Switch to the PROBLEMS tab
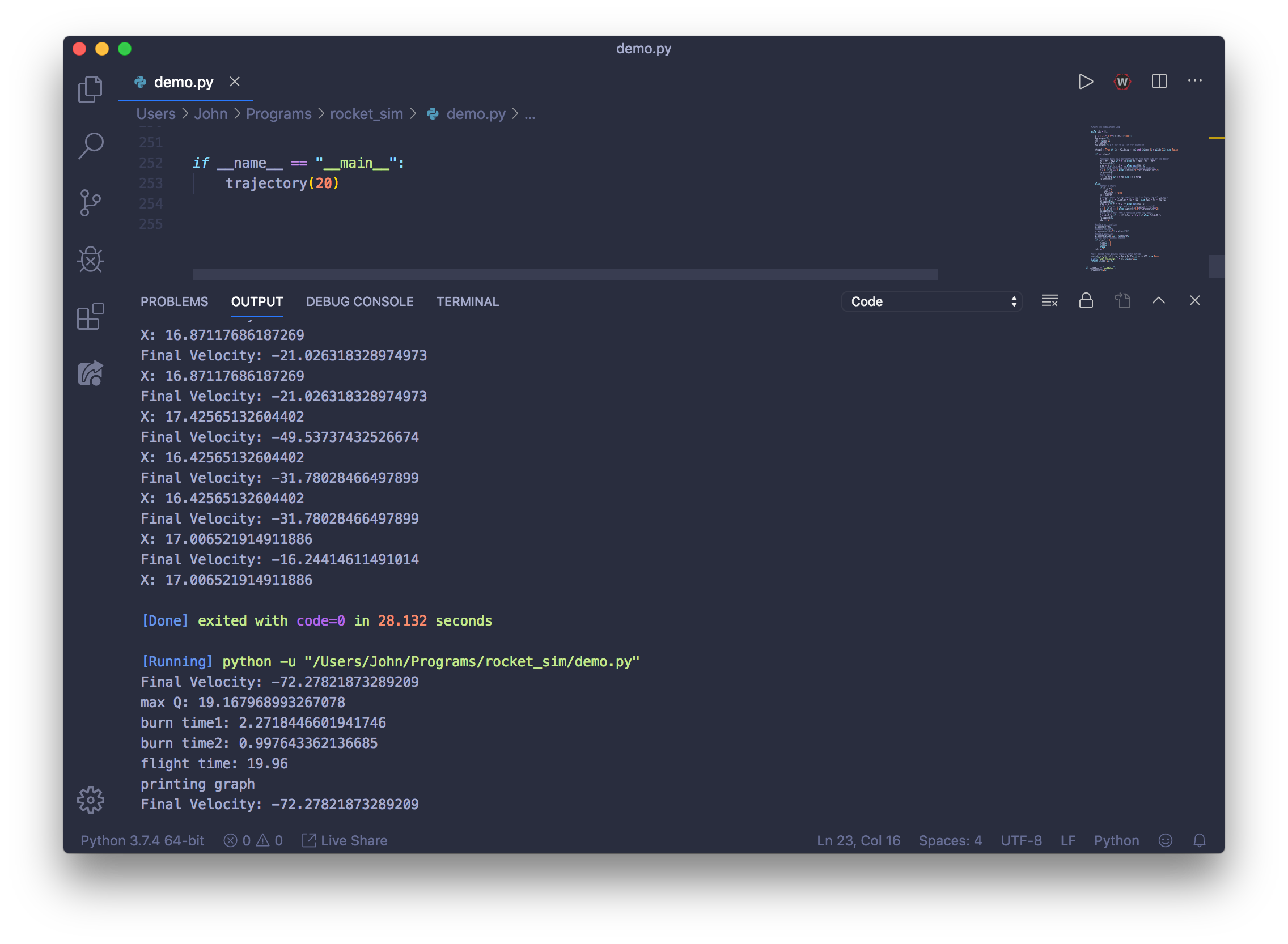Viewport: 1288px width, 944px height. 175,301
